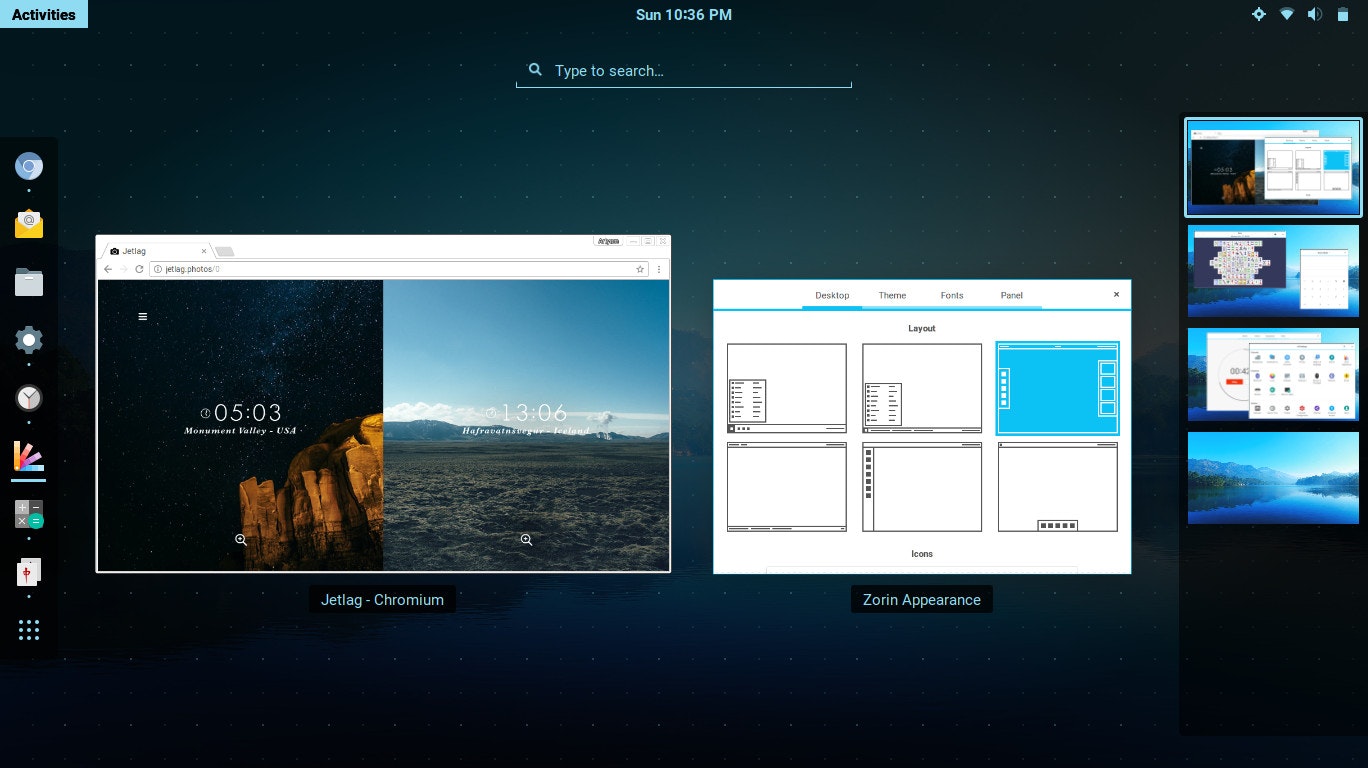Open the Jetlag page hamburger menu

(142, 316)
